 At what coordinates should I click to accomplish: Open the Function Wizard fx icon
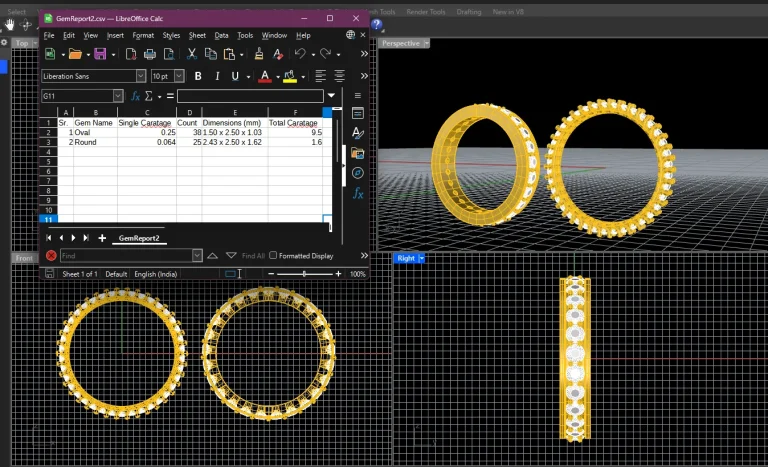click(x=135, y=96)
